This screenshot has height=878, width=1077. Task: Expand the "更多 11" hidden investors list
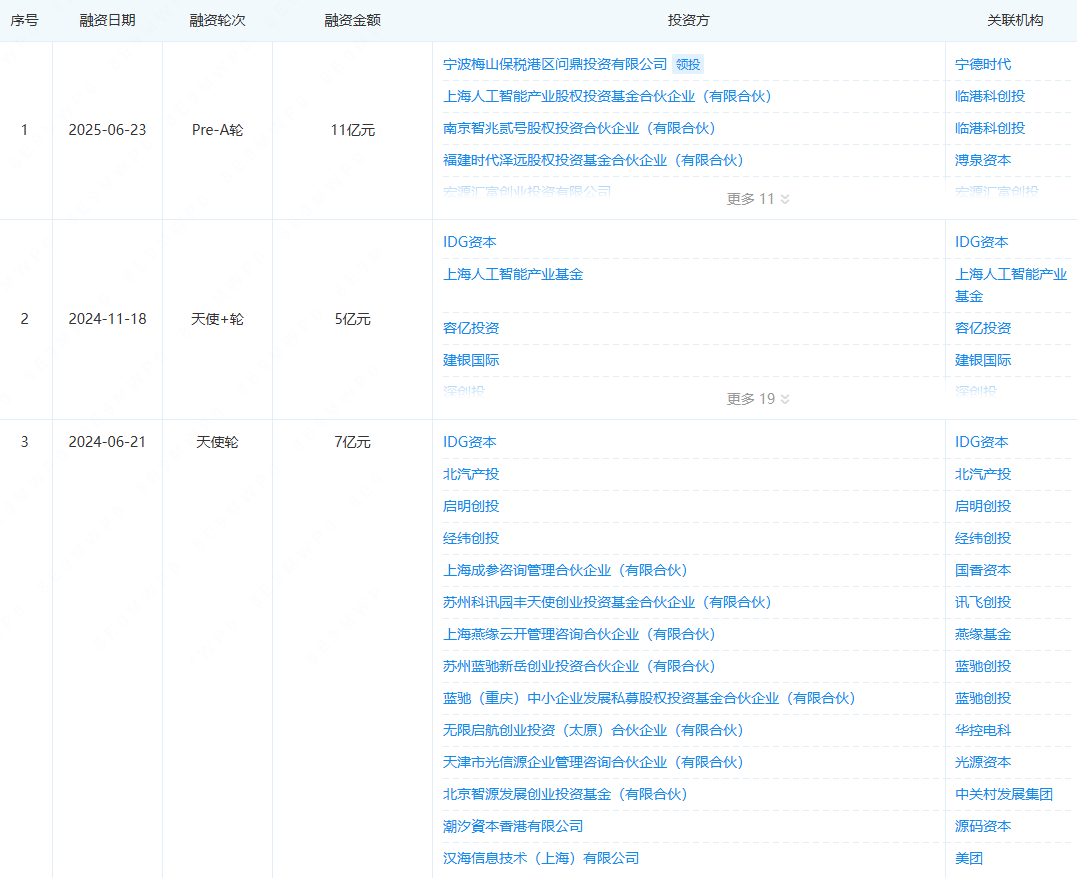[x=757, y=199]
